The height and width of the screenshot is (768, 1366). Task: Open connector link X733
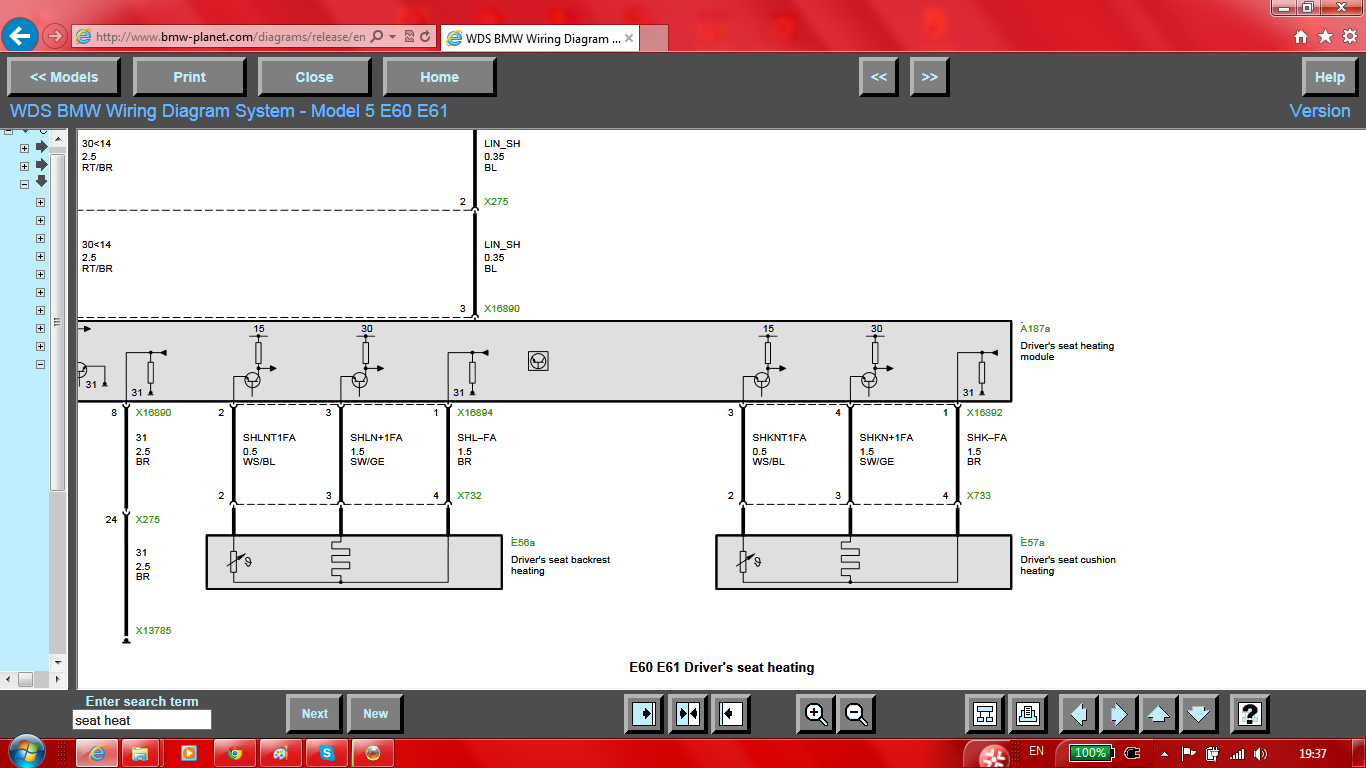click(x=978, y=495)
